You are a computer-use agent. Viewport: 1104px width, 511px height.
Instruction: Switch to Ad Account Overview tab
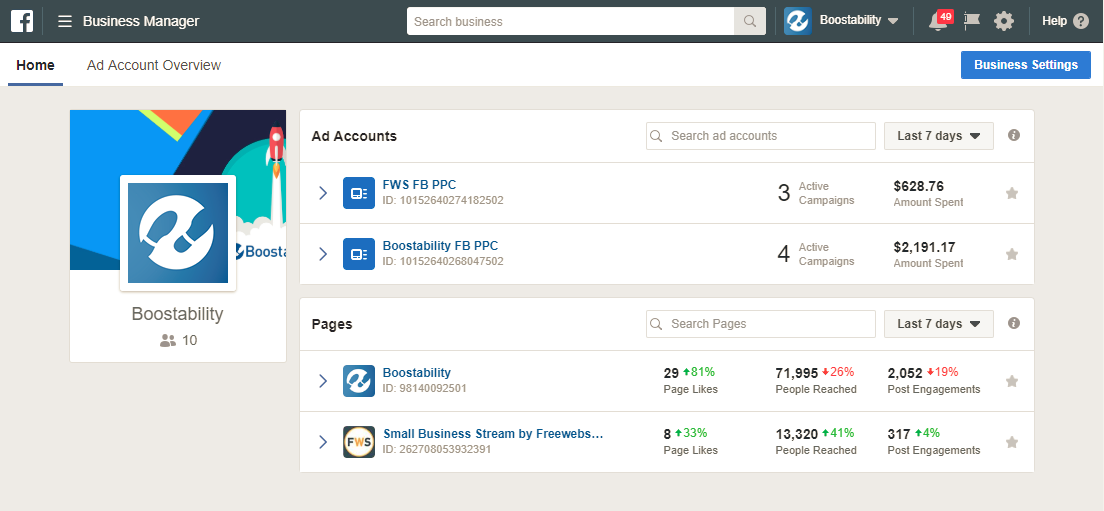point(153,65)
